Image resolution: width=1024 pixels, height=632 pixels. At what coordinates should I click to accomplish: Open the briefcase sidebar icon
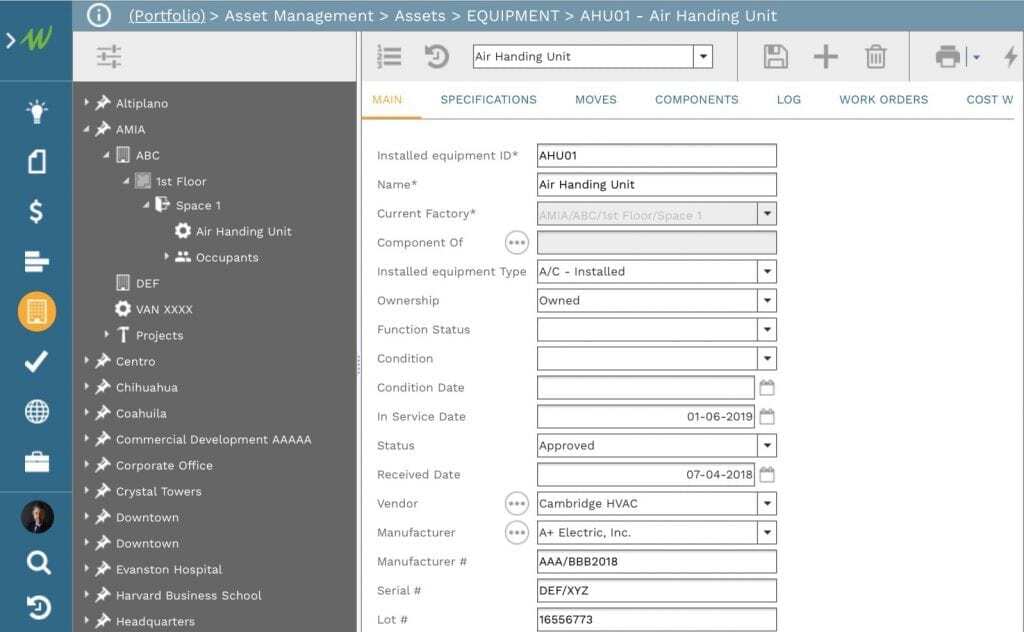pos(37,462)
